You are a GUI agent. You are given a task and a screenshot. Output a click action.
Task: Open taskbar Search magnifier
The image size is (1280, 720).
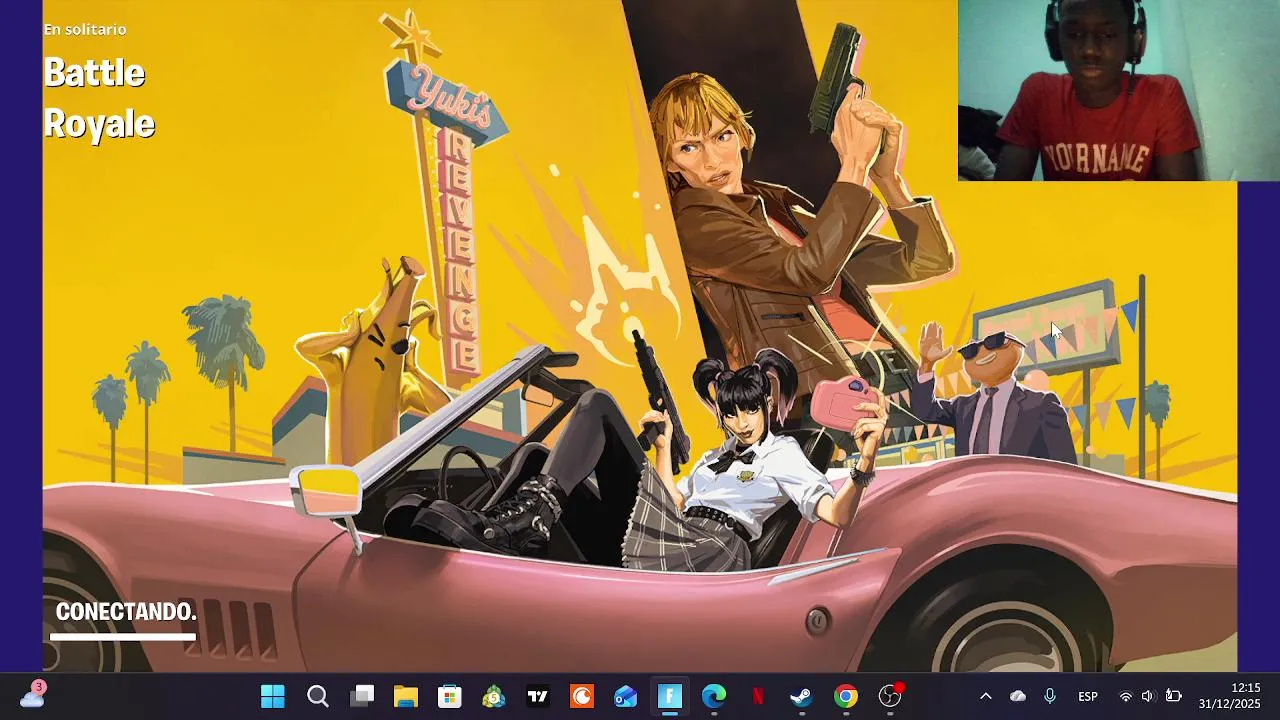pos(318,696)
